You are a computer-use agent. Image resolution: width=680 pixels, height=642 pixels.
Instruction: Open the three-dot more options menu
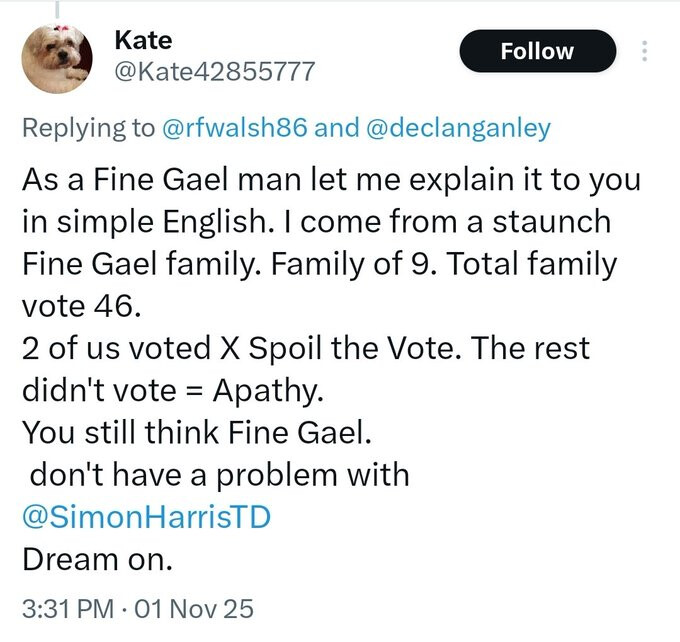tap(645, 51)
